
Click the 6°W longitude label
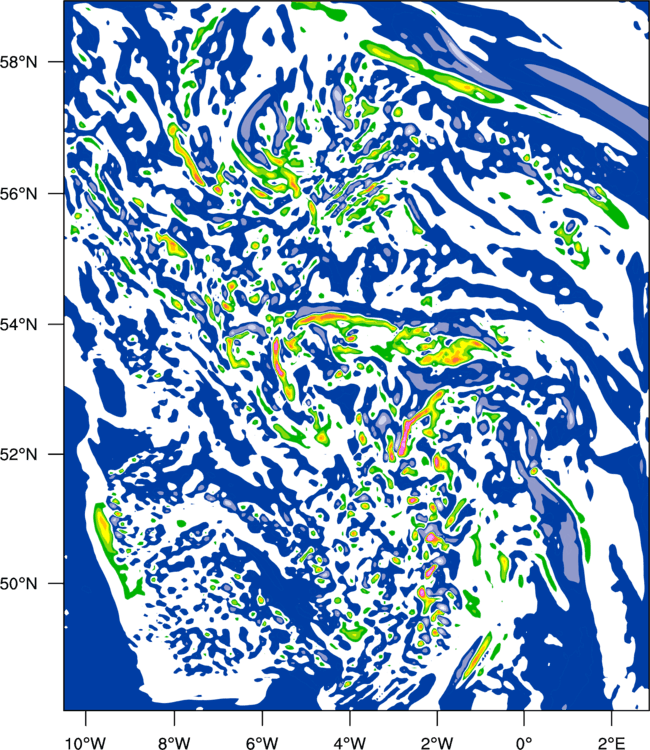262,743
